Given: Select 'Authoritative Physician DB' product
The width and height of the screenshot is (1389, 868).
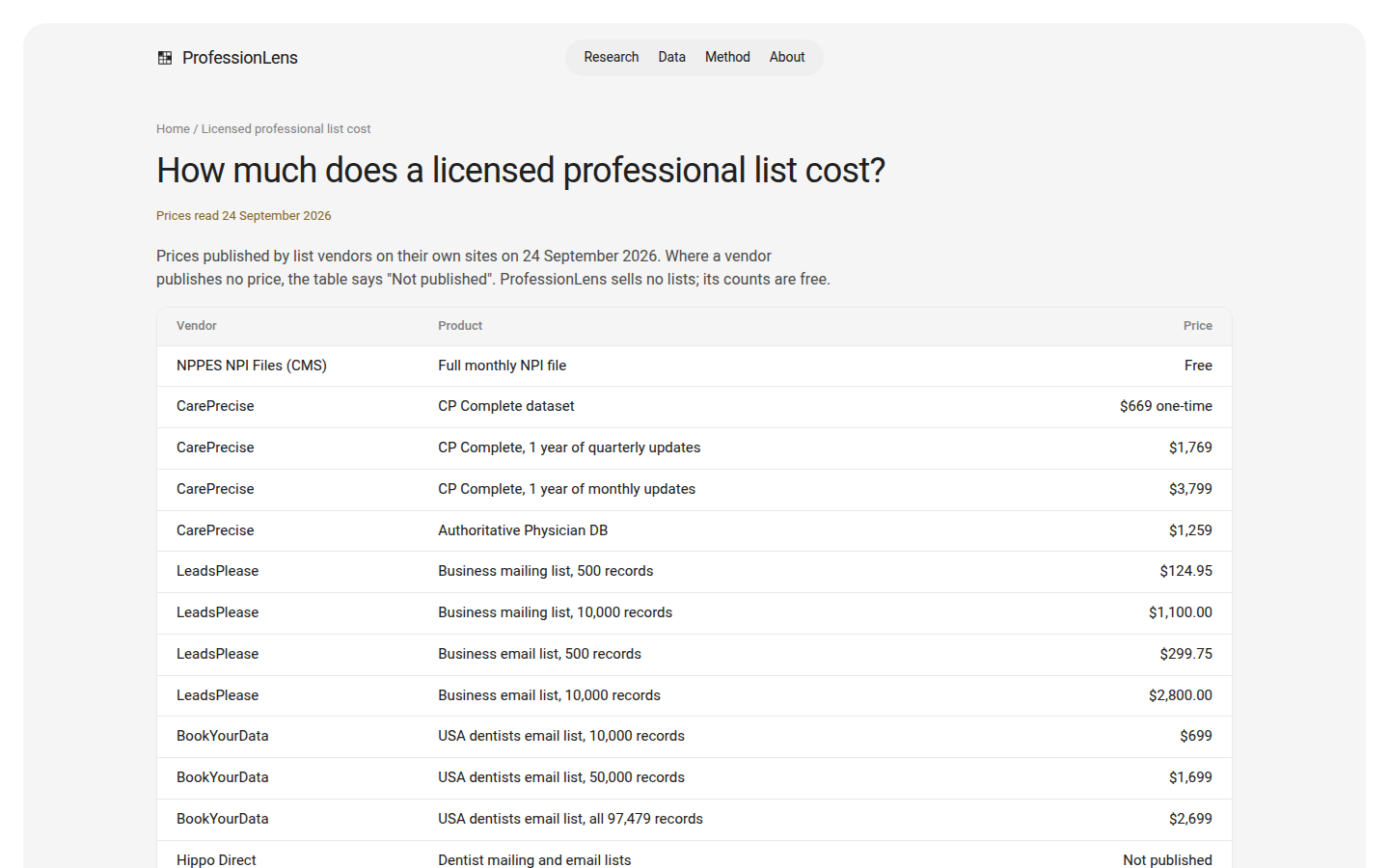Looking at the screenshot, I should coord(523,530).
